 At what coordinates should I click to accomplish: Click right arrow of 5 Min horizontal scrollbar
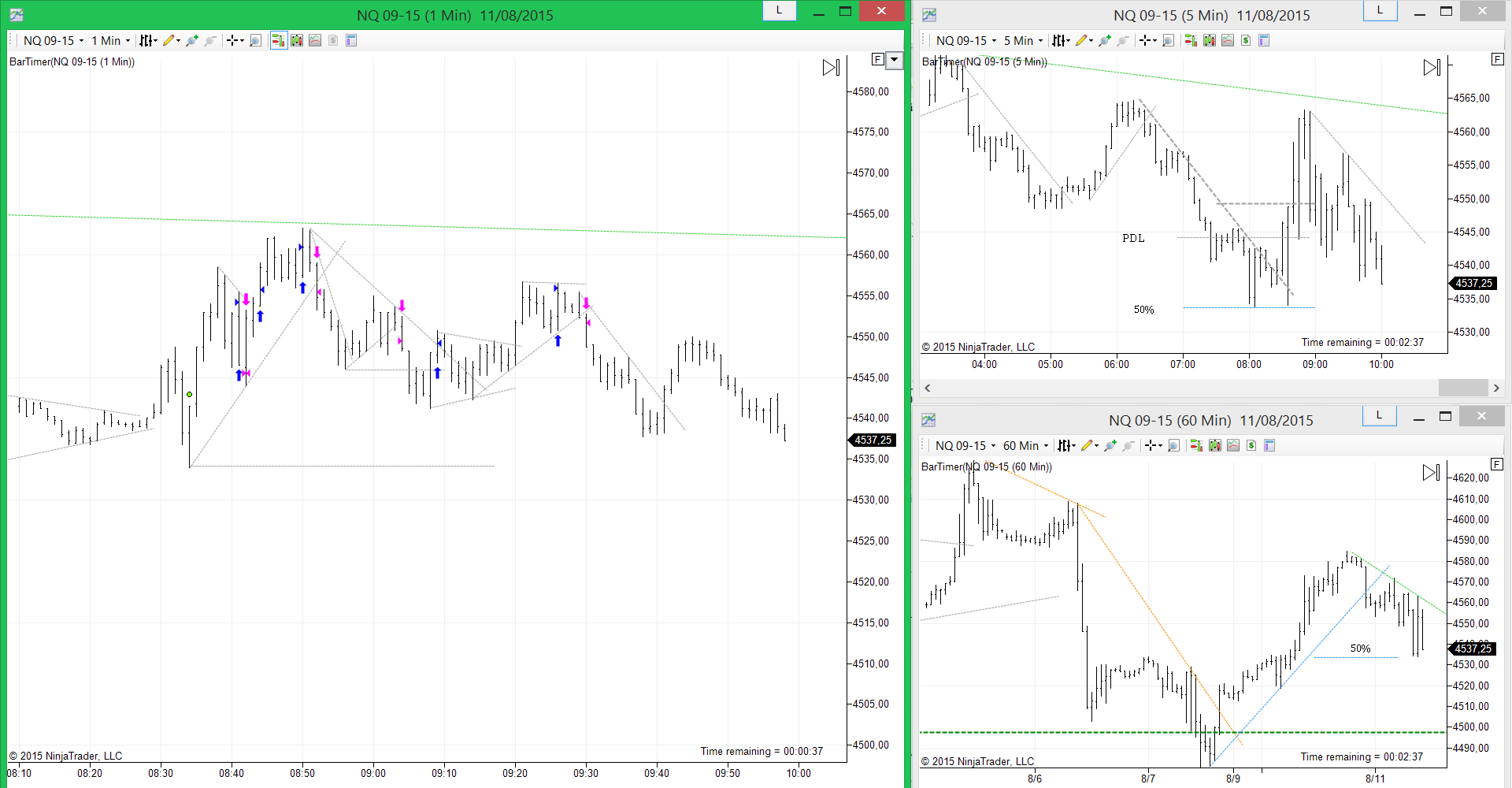[1496, 388]
